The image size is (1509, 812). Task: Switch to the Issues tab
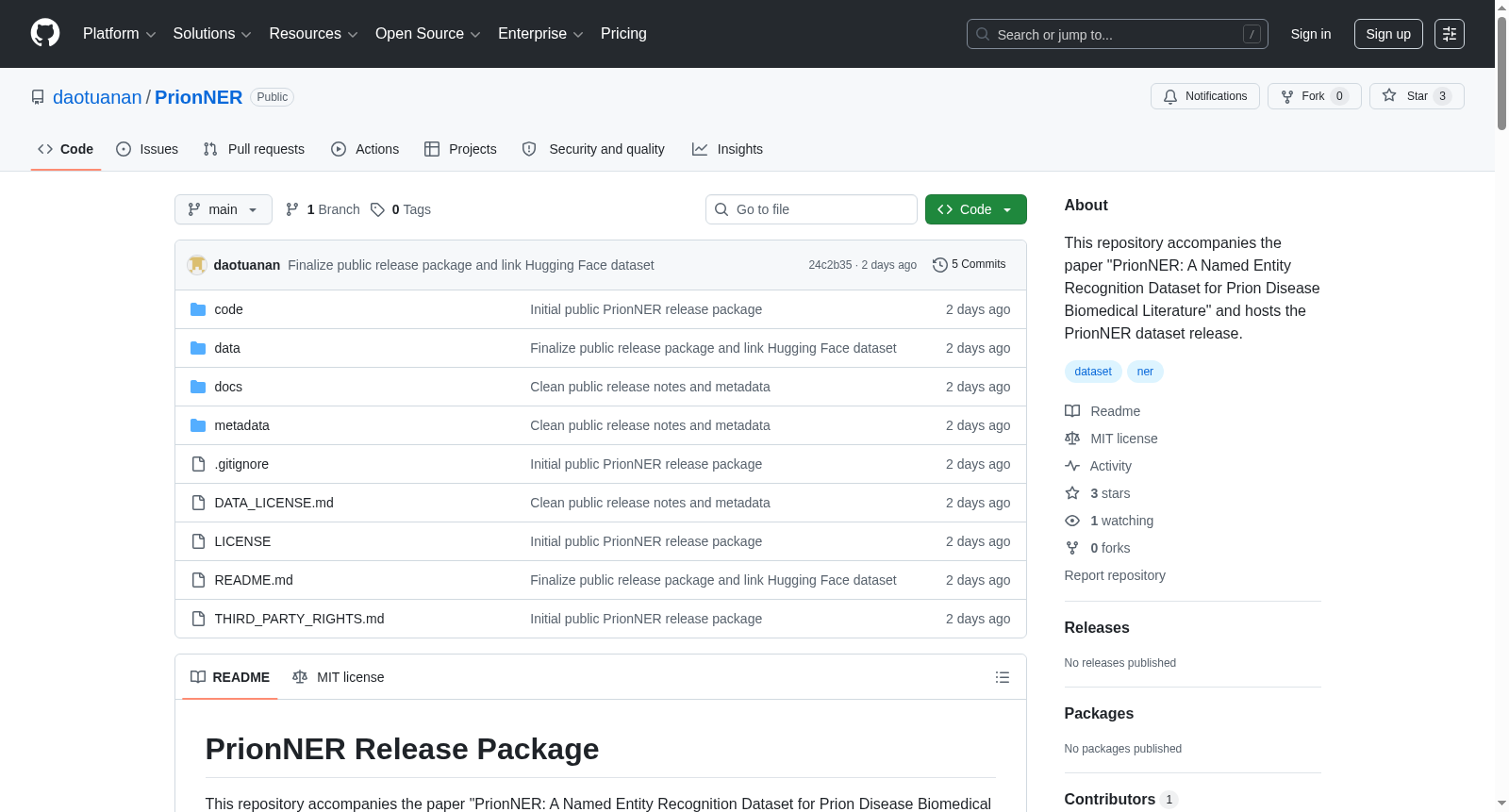pos(147,149)
